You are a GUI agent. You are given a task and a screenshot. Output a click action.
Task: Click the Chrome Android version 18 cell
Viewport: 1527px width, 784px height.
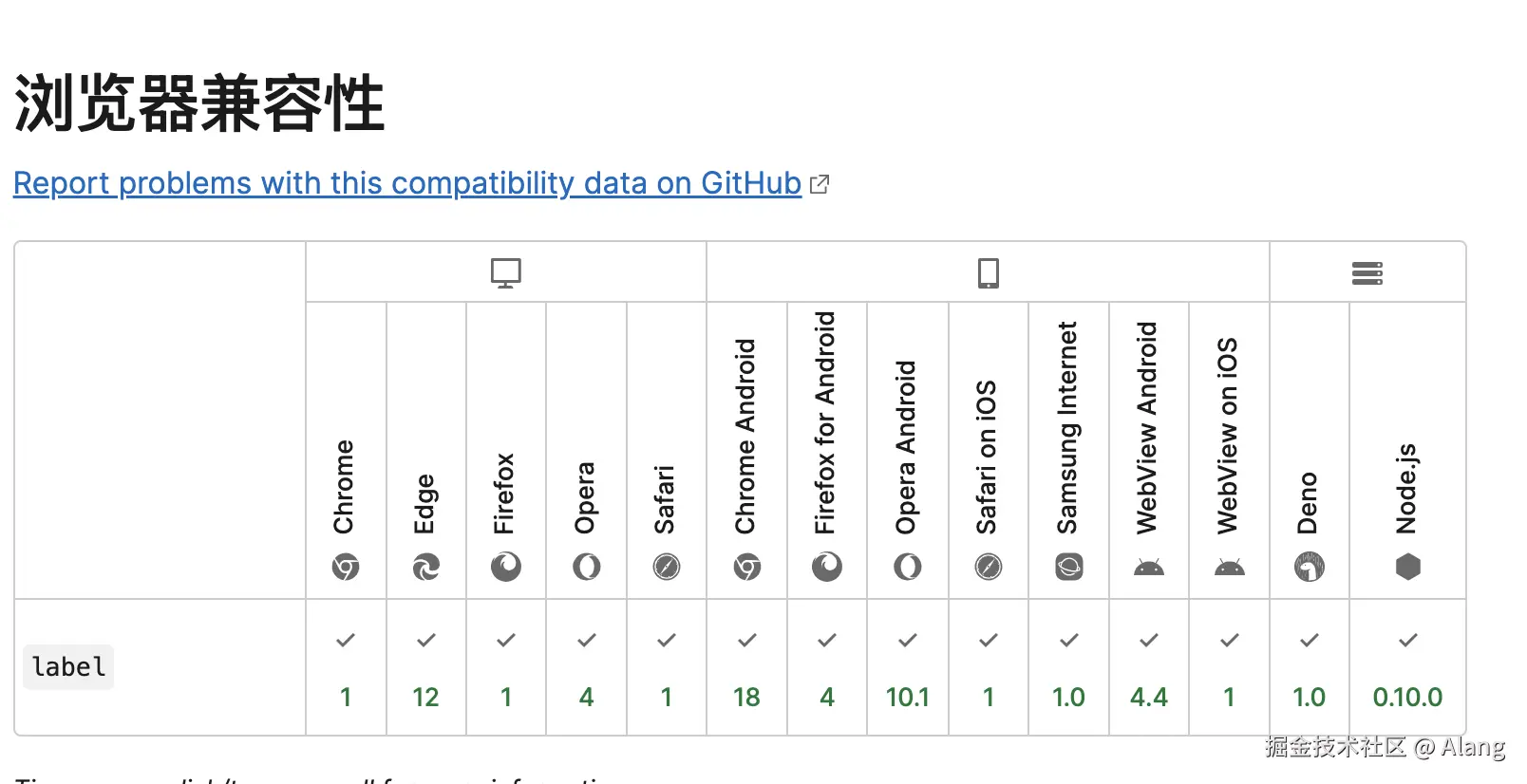(x=747, y=667)
